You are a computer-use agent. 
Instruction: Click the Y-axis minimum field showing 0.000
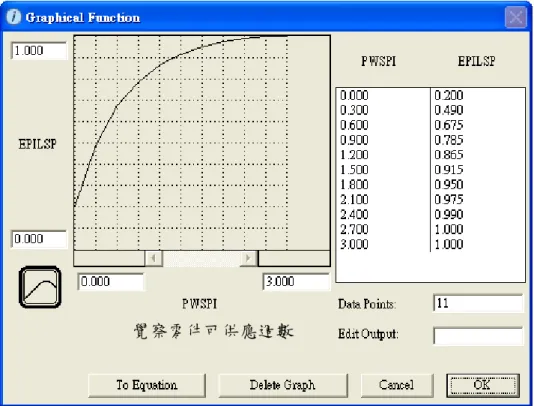[39, 239]
